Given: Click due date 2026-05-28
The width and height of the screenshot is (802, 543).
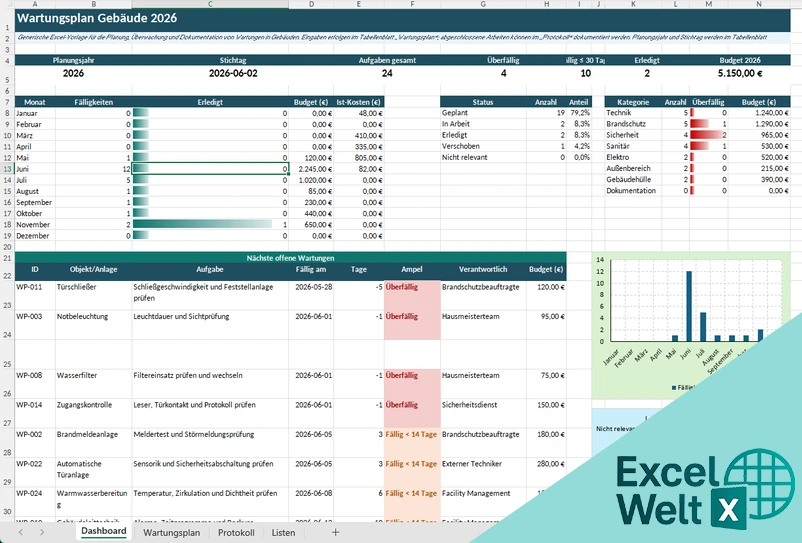Looking at the screenshot, I should (311, 295).
